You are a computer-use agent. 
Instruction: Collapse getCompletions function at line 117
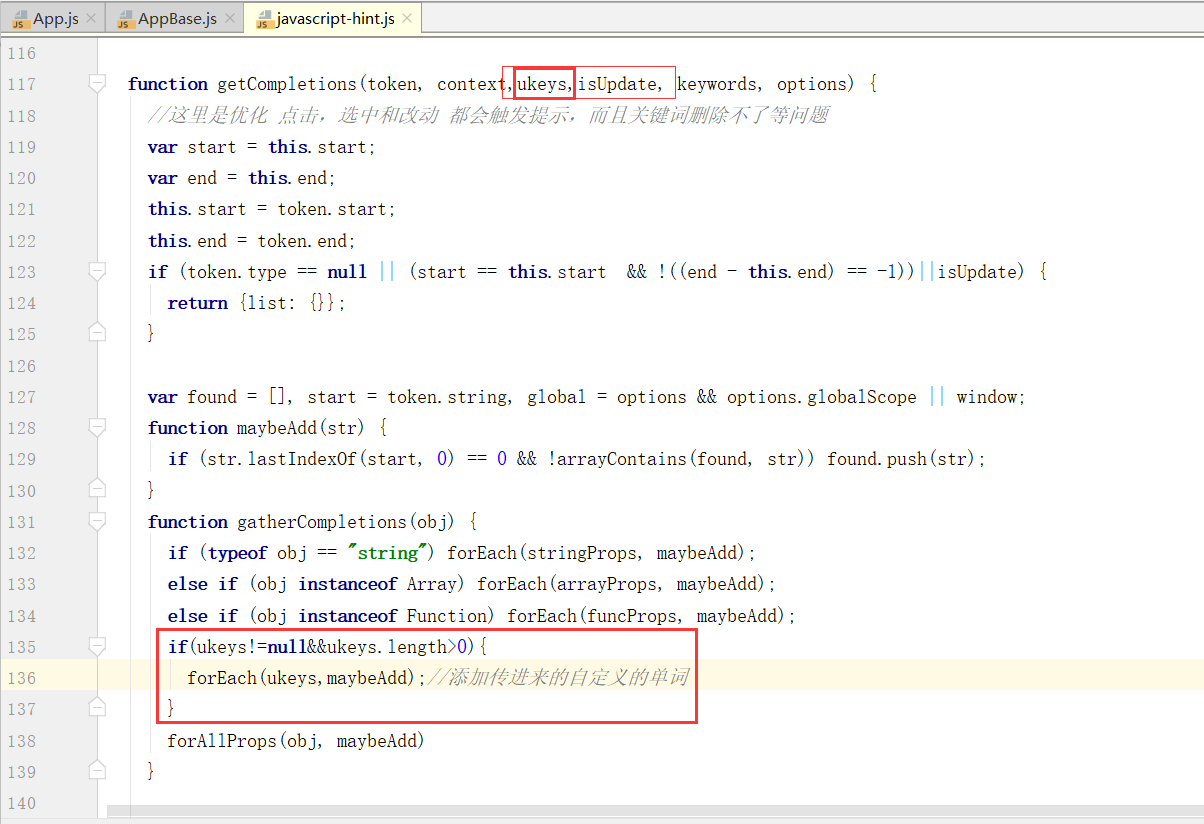coord(97,84)
